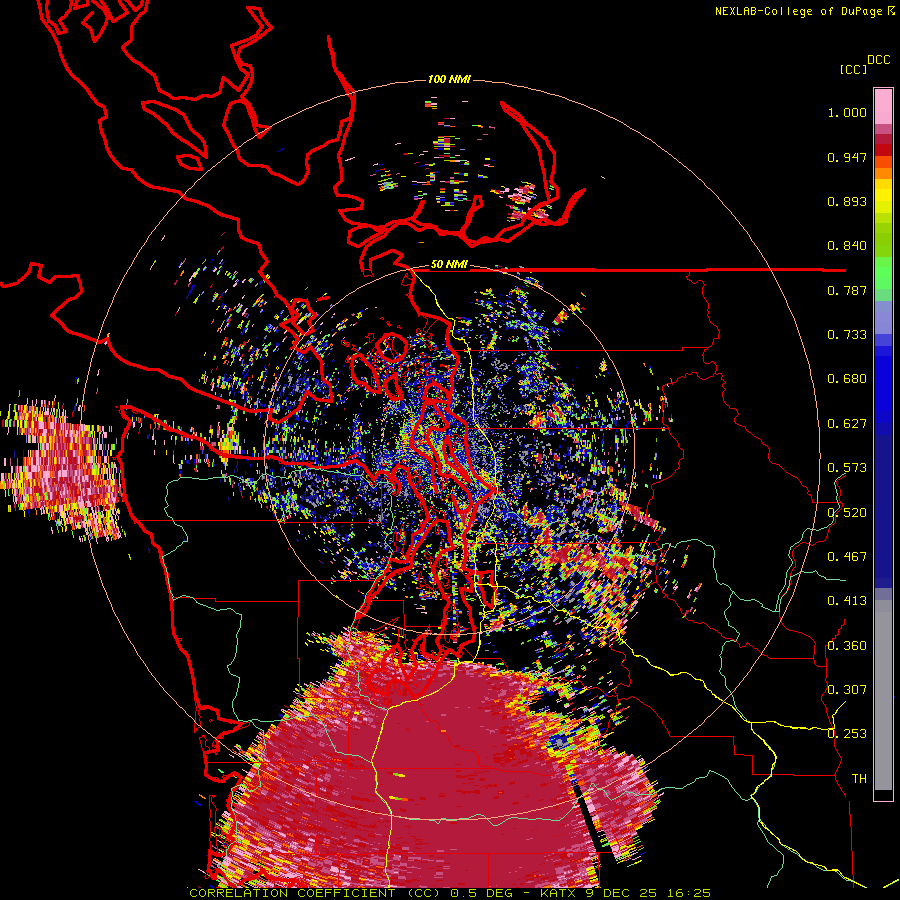Click the Correlation Coefficient KATX caption text
Viewport: 900px width, 900px height.
450,893
